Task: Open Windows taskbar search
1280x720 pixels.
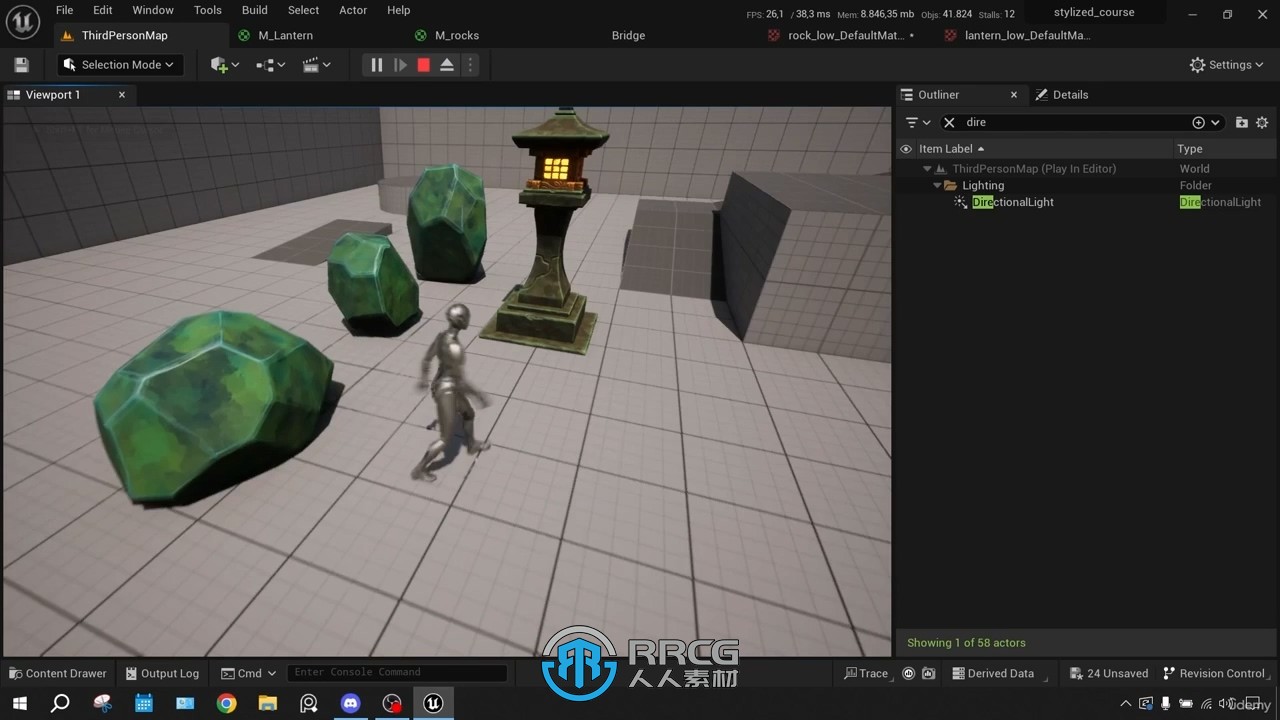Action: click(60, 704)
